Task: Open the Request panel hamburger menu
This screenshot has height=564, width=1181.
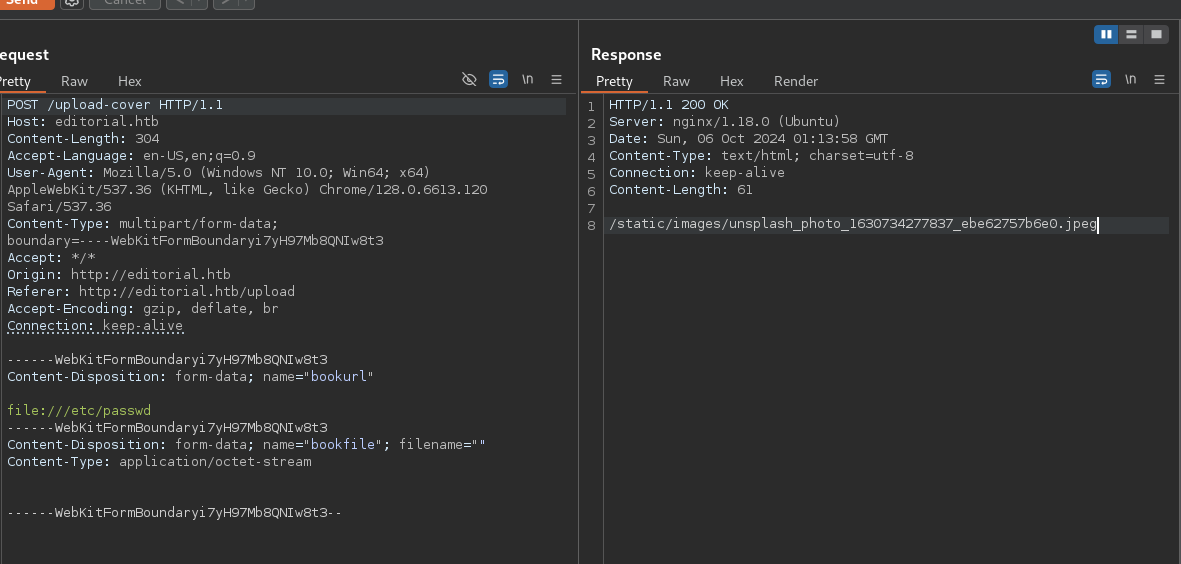Action: (557, 79)
